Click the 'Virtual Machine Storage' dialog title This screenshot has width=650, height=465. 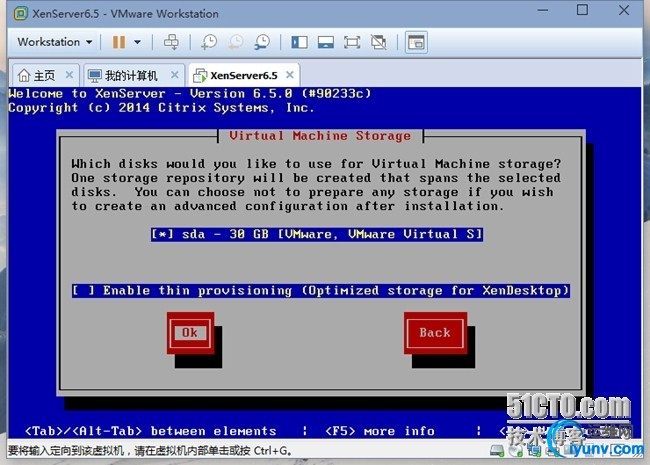coord(320,136)
